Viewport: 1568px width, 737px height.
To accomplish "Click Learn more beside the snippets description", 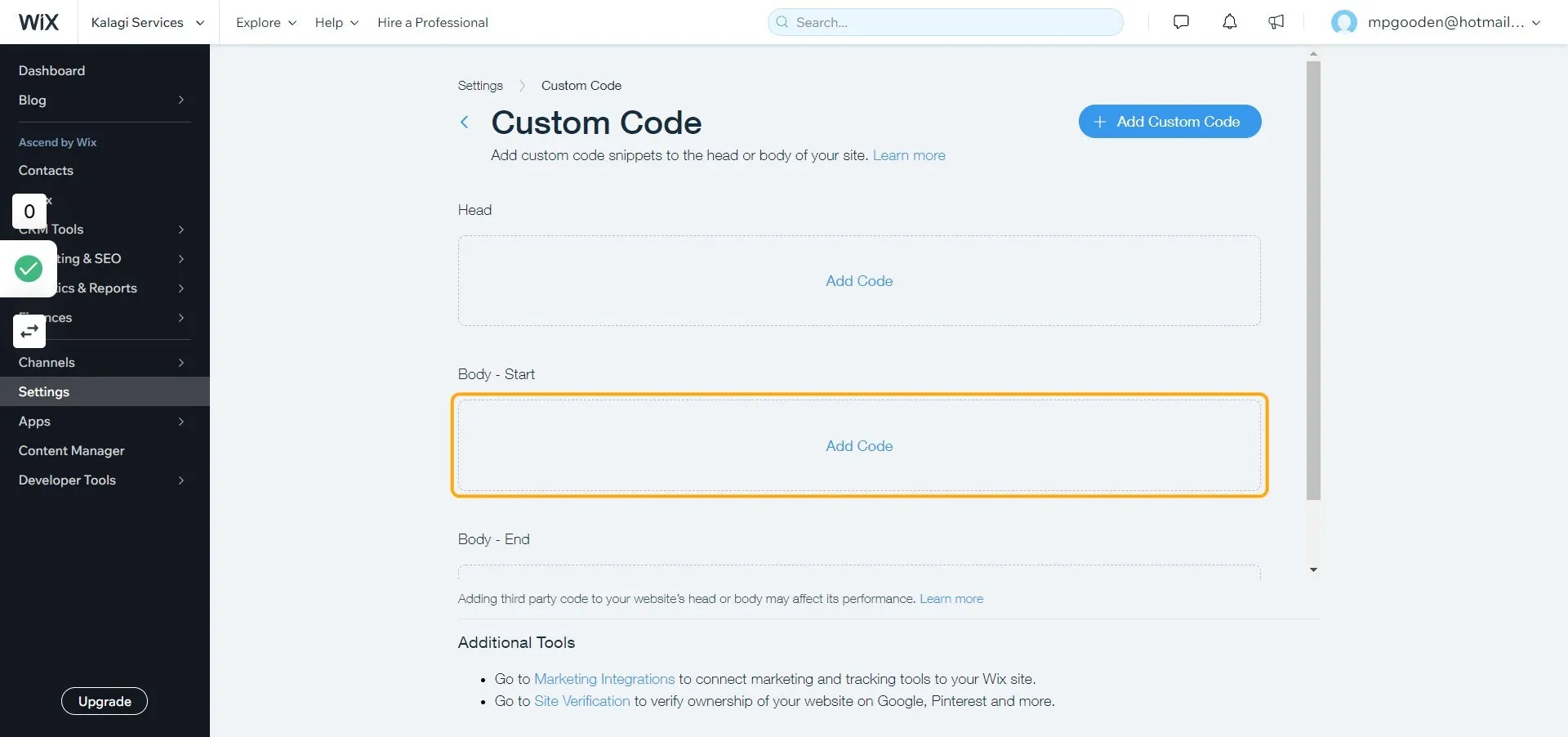I will [x=909, y=155].
